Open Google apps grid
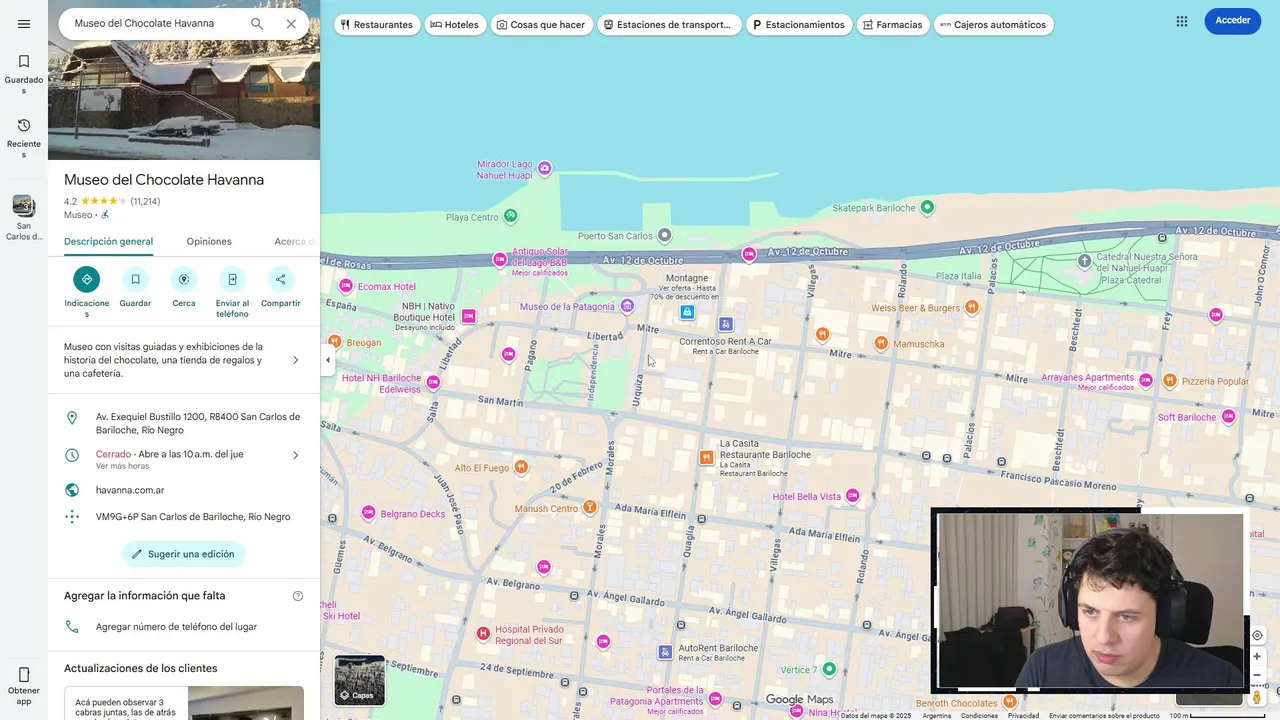Image resolution: width=1280 pixels, height=720 pixels. 1182,21
